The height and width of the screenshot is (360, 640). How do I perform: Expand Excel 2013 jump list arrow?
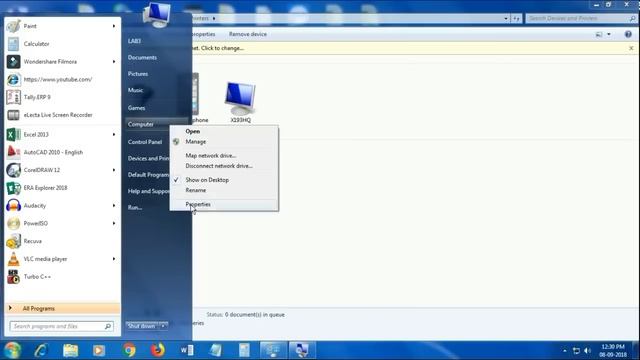(114, 134)
